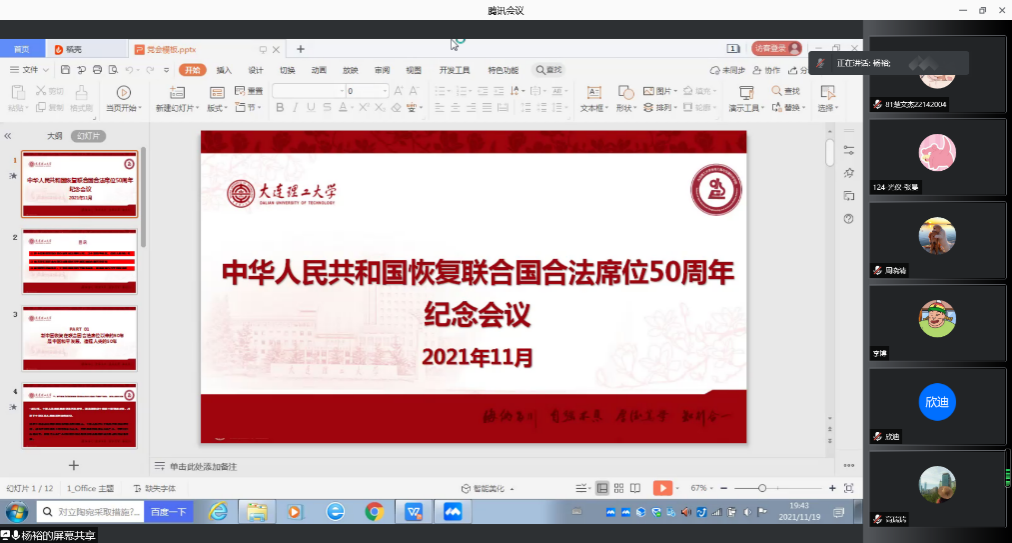Open the Insert (插入) ribbon tab
The width and height of the screenshot is (1012, 543).
pyautogui.click(x=224, y=70)
